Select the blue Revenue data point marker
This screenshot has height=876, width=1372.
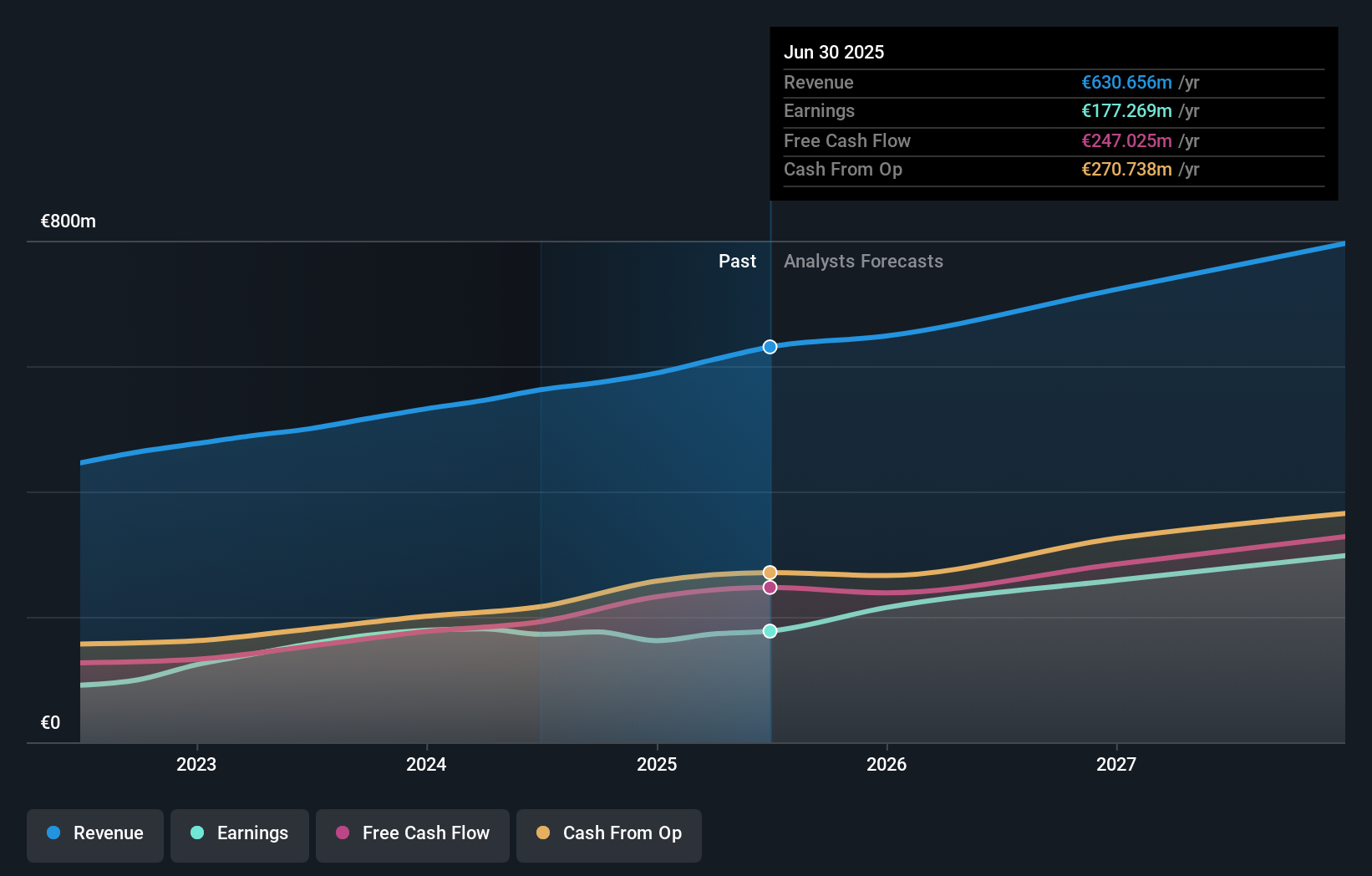[770, 346]
